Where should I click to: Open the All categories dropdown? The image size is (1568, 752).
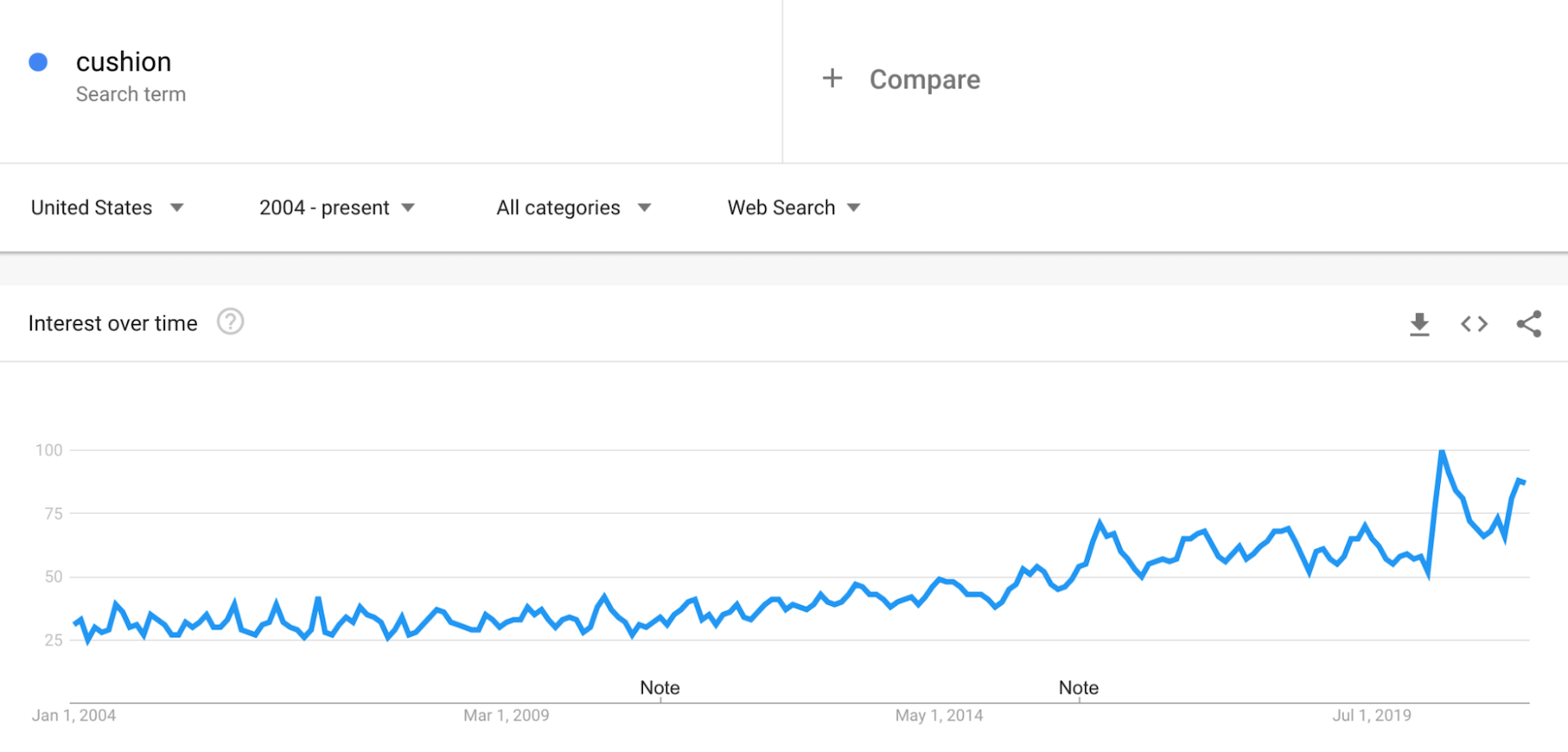pyautogui.click(x=573, y=208)
